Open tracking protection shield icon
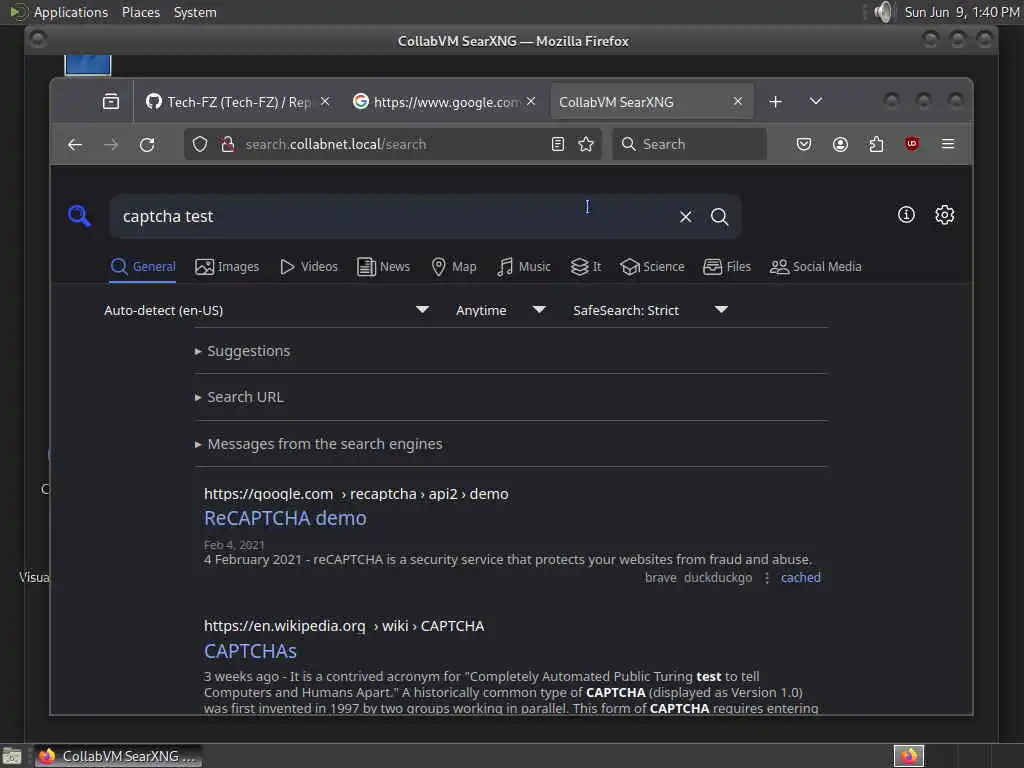The width and height of the screenshot is (1024, 768). pos(200,144)
